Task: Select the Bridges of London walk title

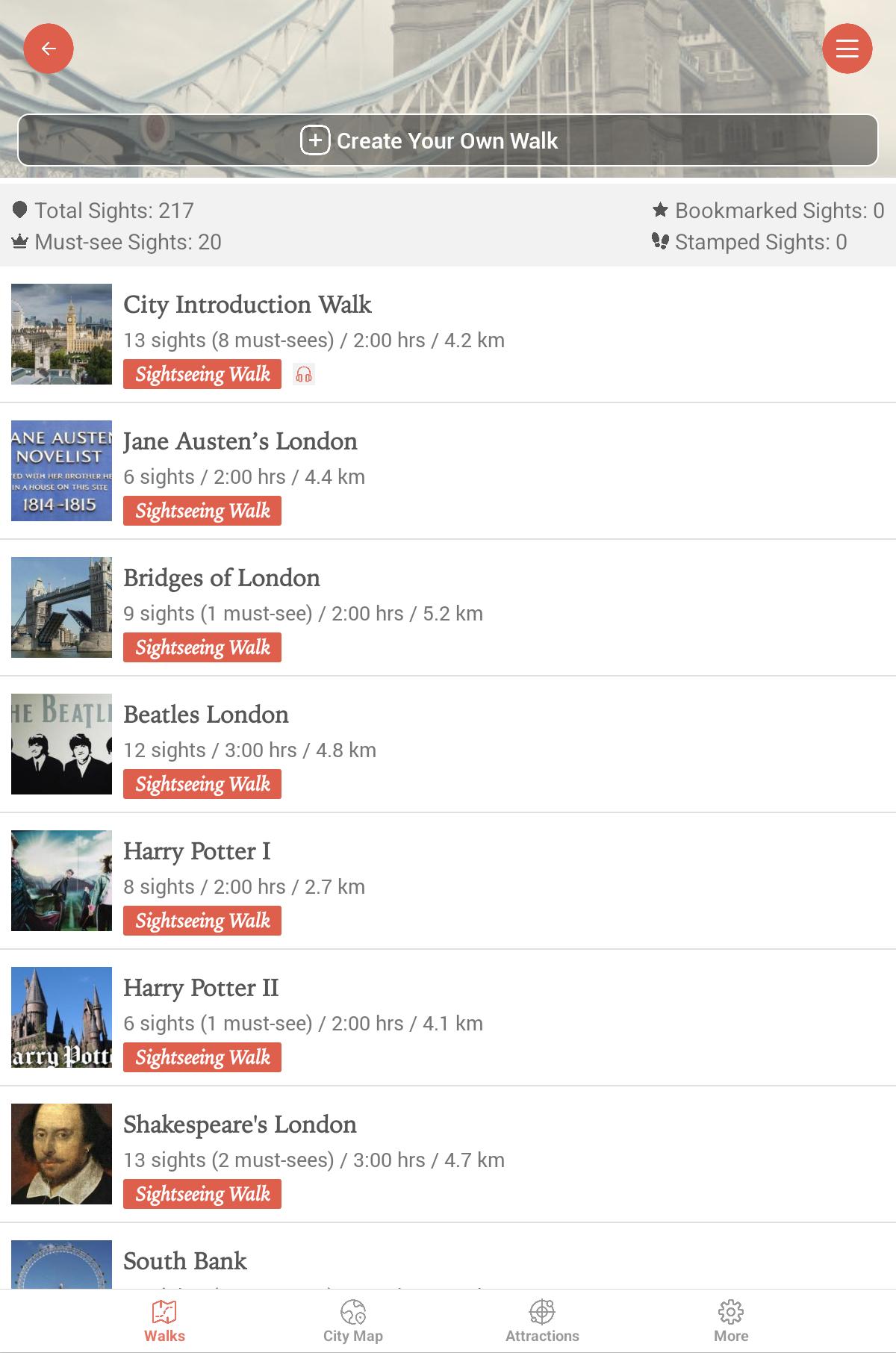Action: coord(222,578)
